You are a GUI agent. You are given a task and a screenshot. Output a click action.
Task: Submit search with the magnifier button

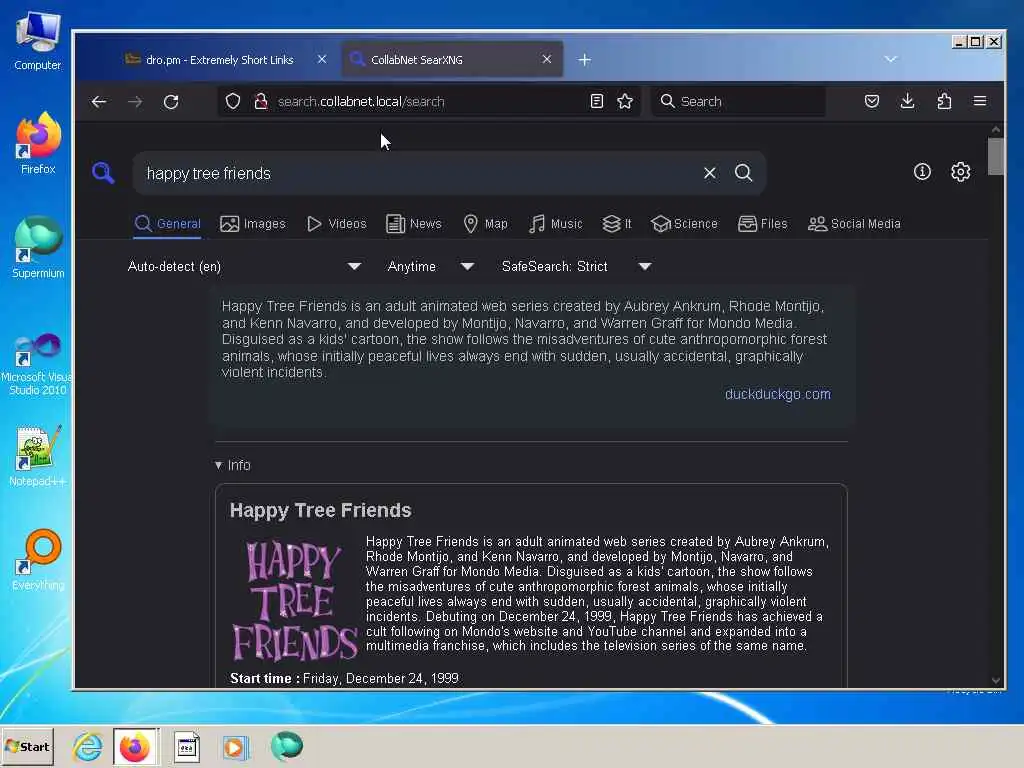point(743,173)
